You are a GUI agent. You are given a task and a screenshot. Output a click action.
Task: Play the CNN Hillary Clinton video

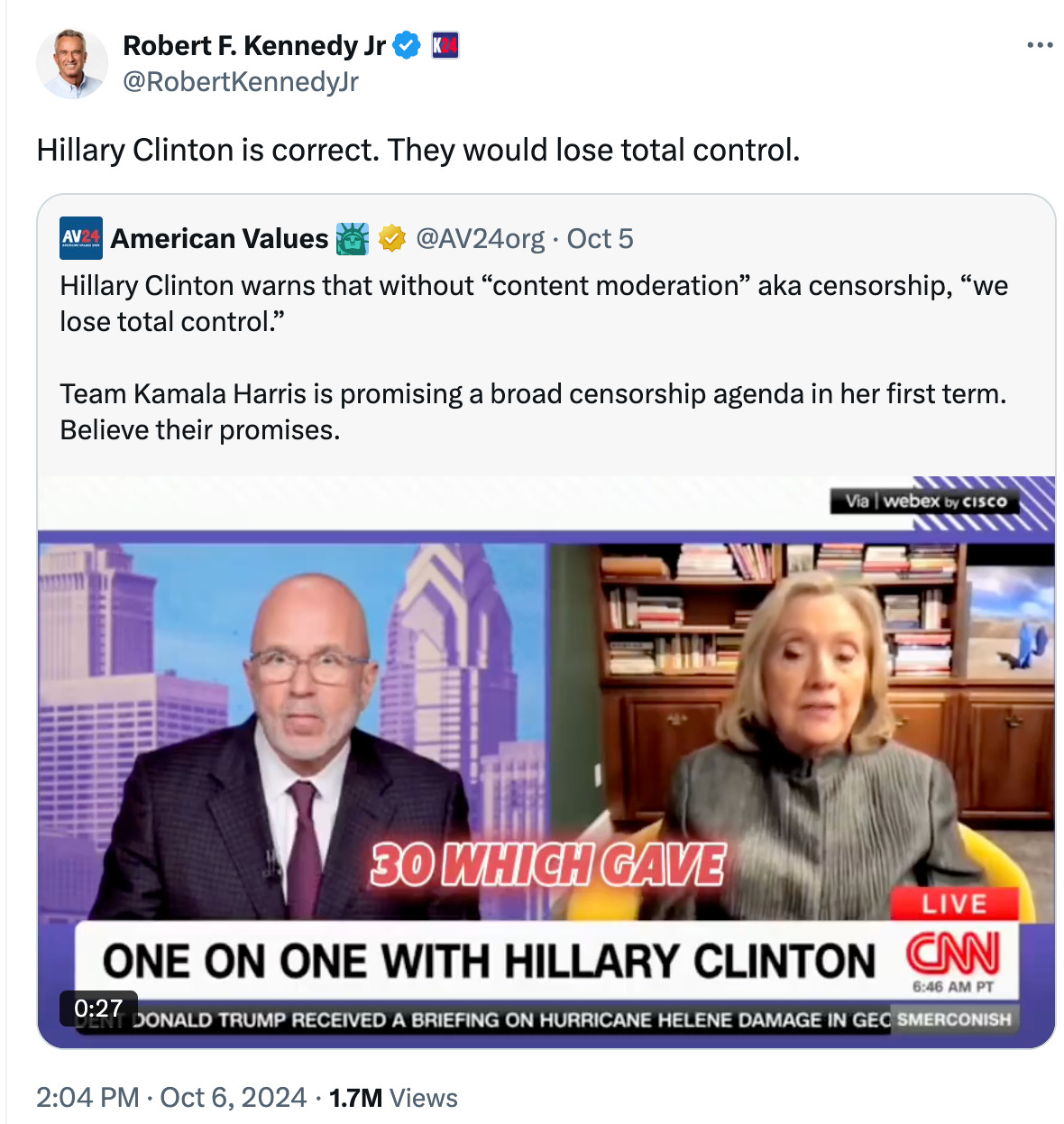click(546, 762)
